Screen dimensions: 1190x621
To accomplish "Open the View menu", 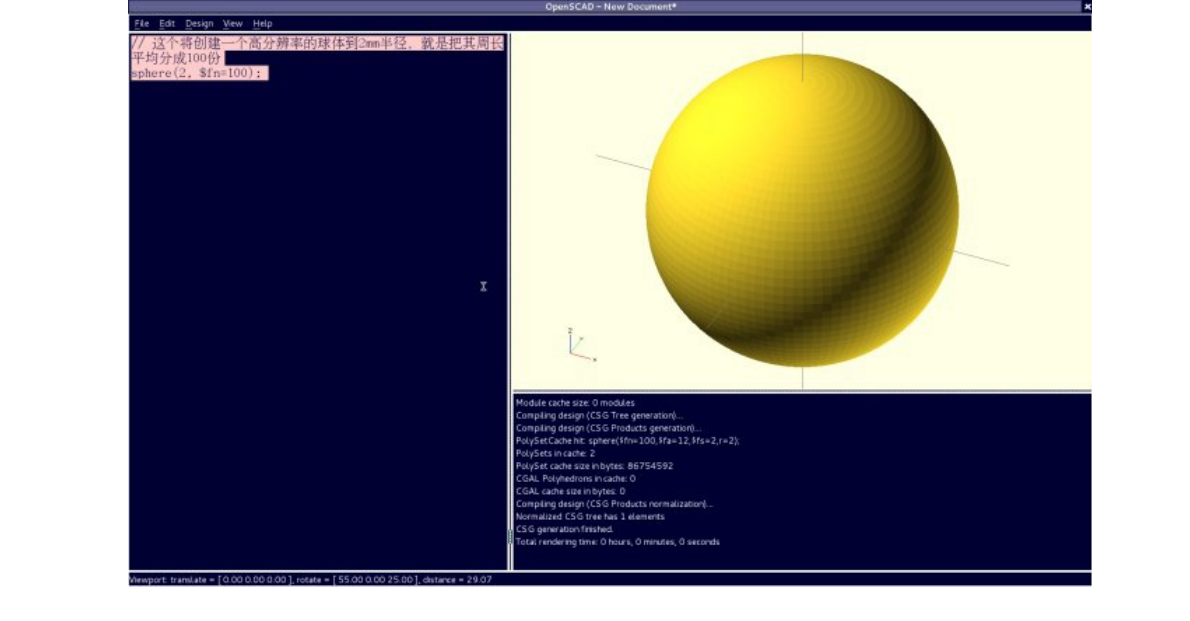I will 232,24.
